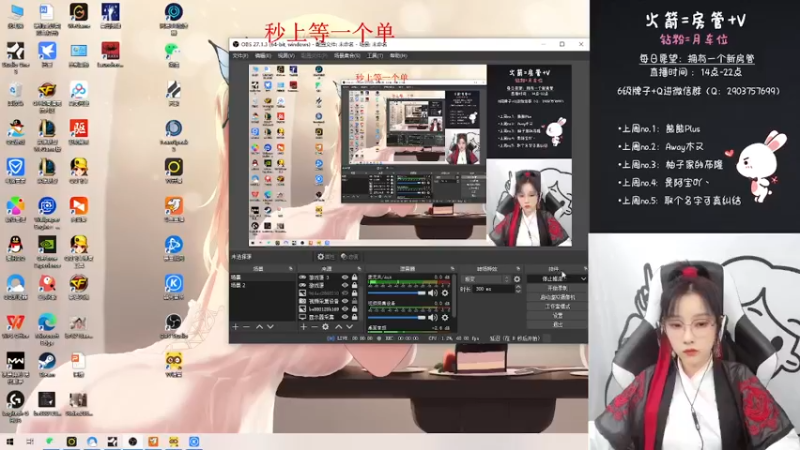Open the 编辑(E) menu
This screenshot has width=800, height=450.
(263, 56)
